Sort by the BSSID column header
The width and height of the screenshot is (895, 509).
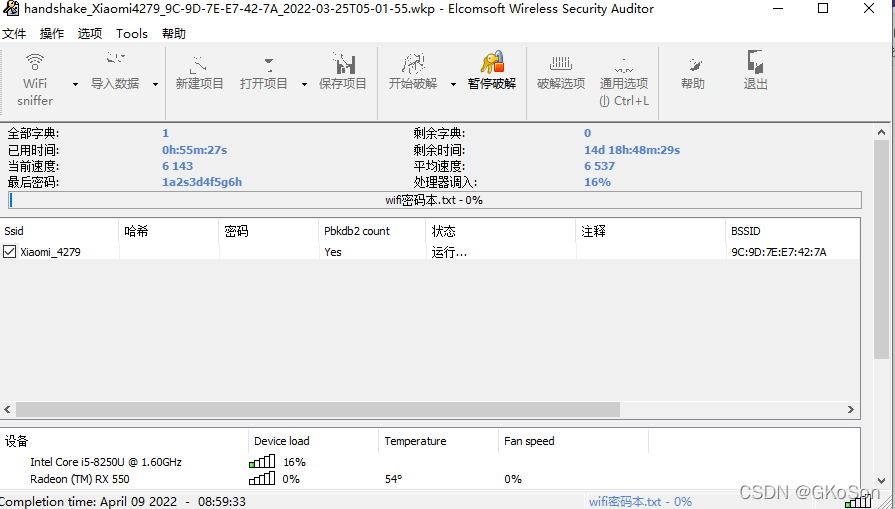point(792,231)
